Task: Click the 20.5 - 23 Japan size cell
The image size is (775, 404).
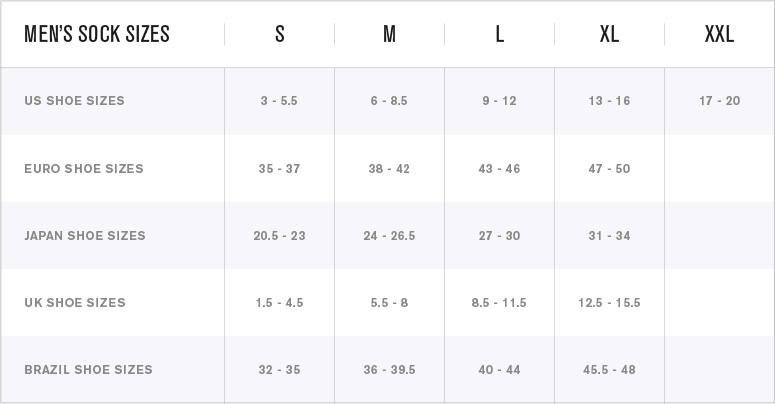Action: pos(279,236)
